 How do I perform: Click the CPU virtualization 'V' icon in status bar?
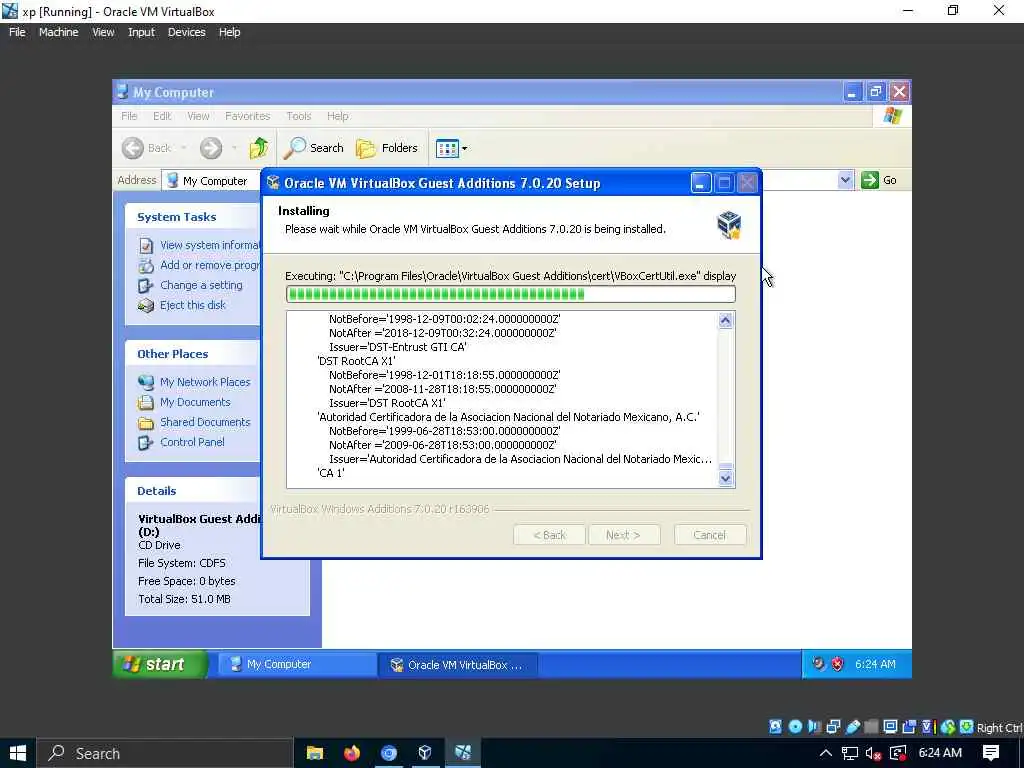[x=928, y=726]
